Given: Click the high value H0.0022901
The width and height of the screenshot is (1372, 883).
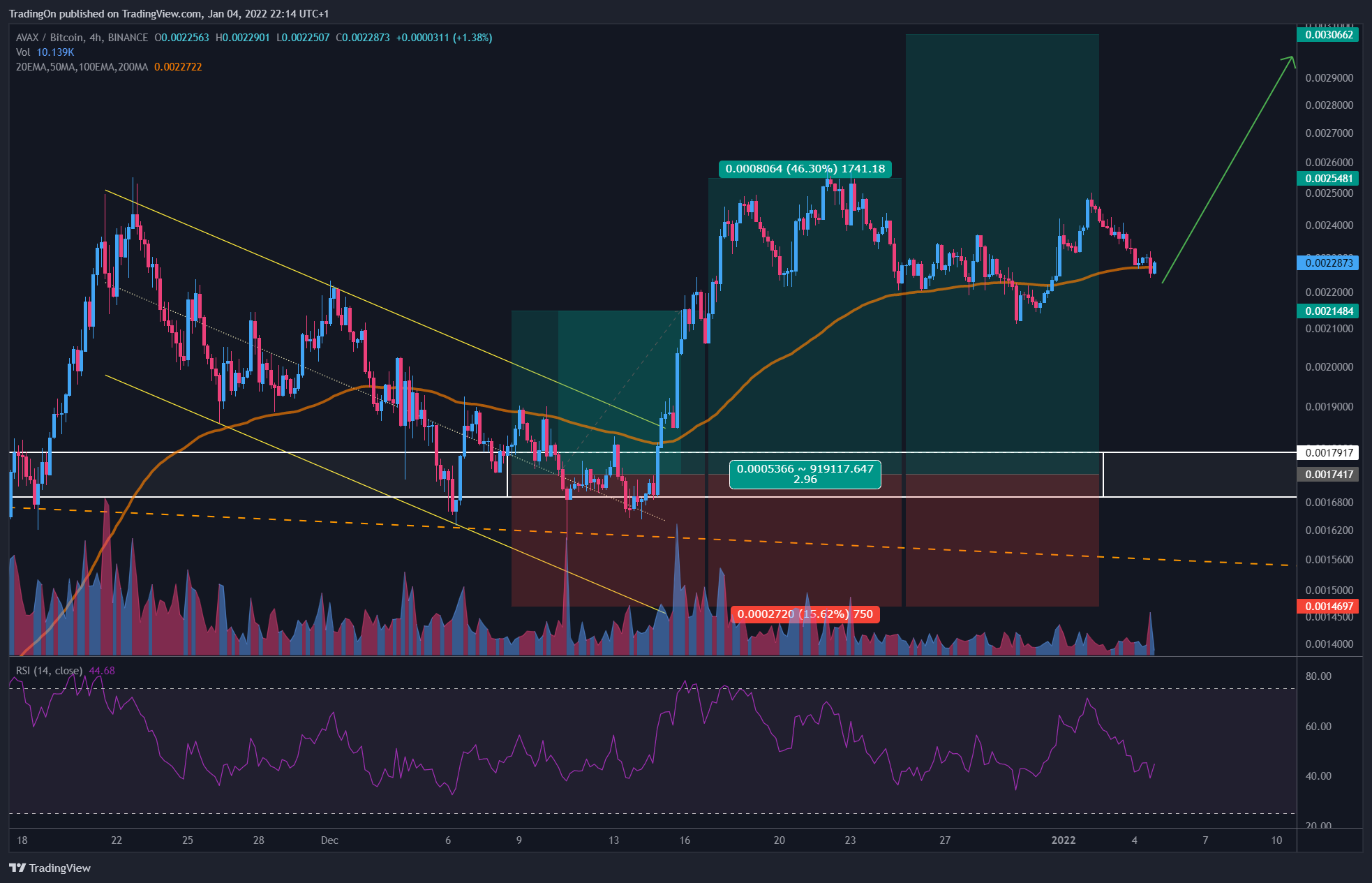Looking at the screenshot, I should tap(242, 38).
